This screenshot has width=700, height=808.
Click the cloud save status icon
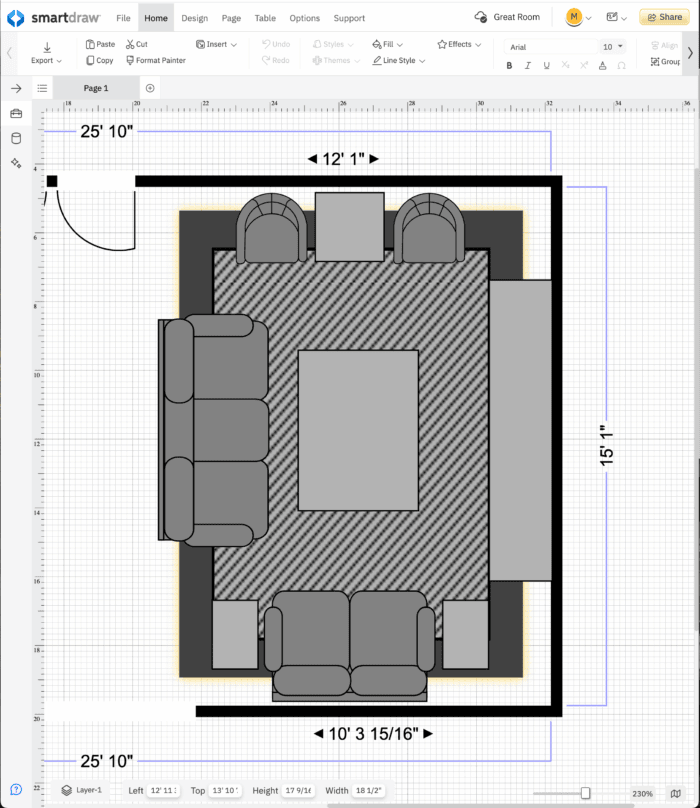tap(480, 17)
